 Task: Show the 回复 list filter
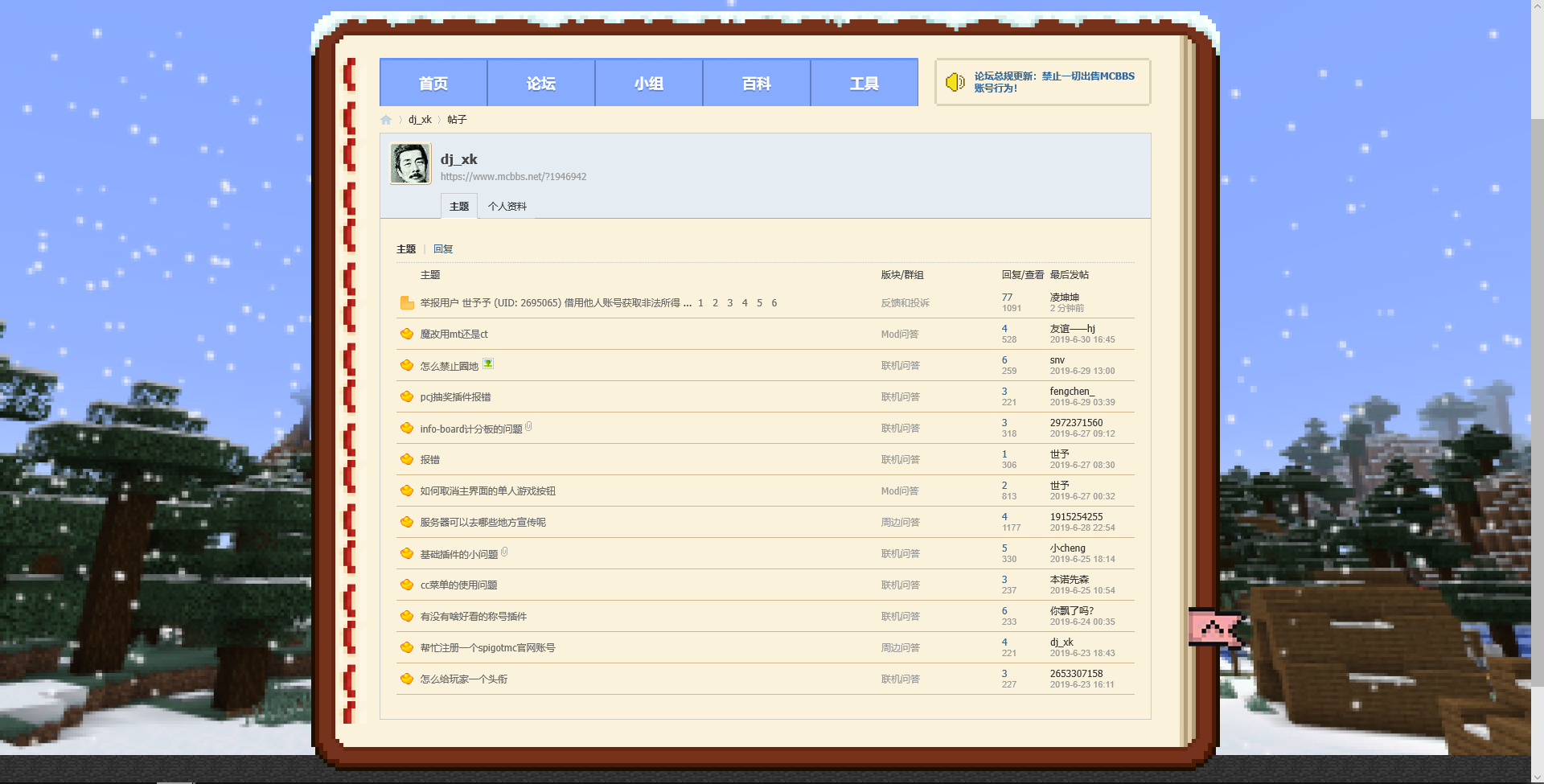(x=443, y=249)
